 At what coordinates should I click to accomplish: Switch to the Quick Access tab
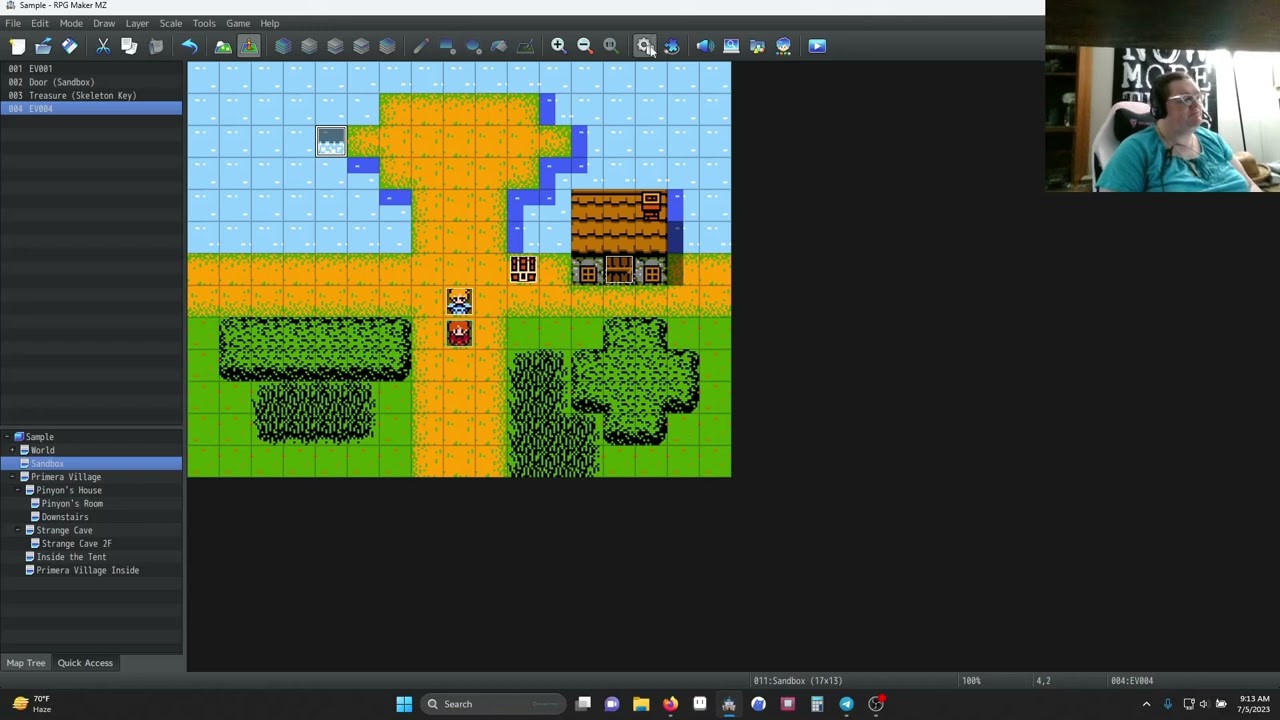pyautogui.click(x=85, y=663)
